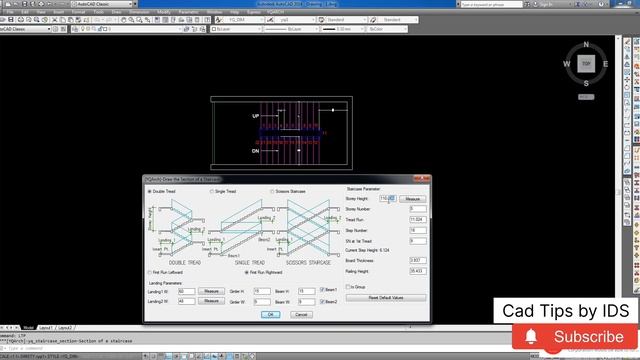Click the Save icon in the Standard toolbar
Screen dimensions: 640x360
tap(11, 20)
